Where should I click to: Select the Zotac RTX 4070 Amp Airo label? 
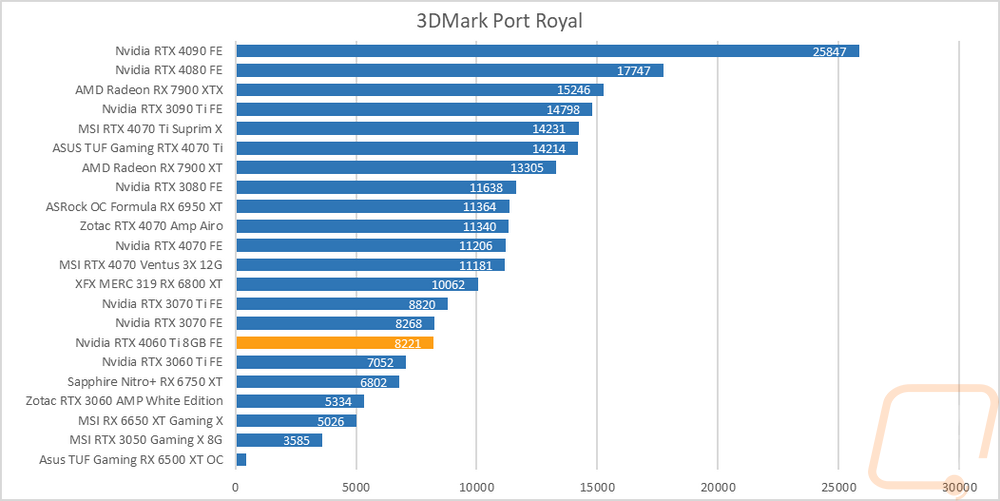[151, 226]
